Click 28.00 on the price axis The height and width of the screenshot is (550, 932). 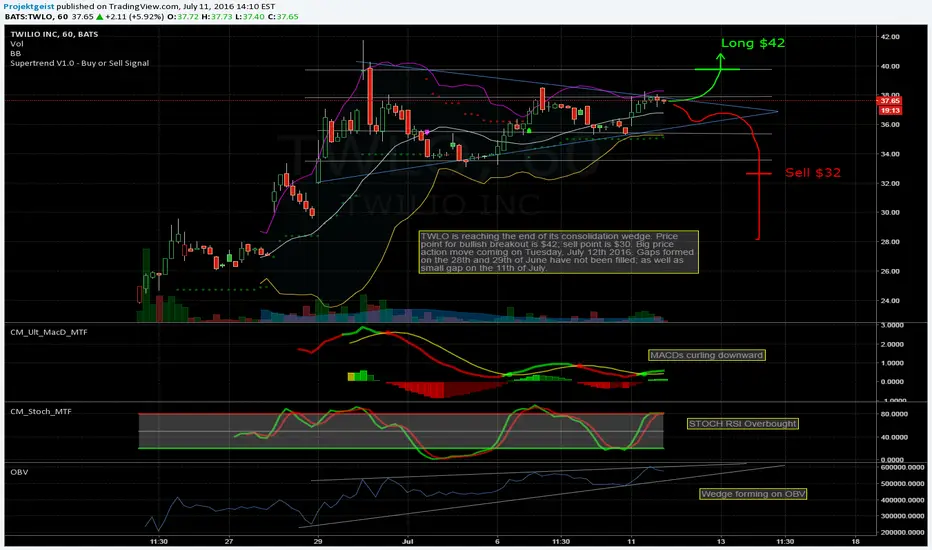point(890,242)
